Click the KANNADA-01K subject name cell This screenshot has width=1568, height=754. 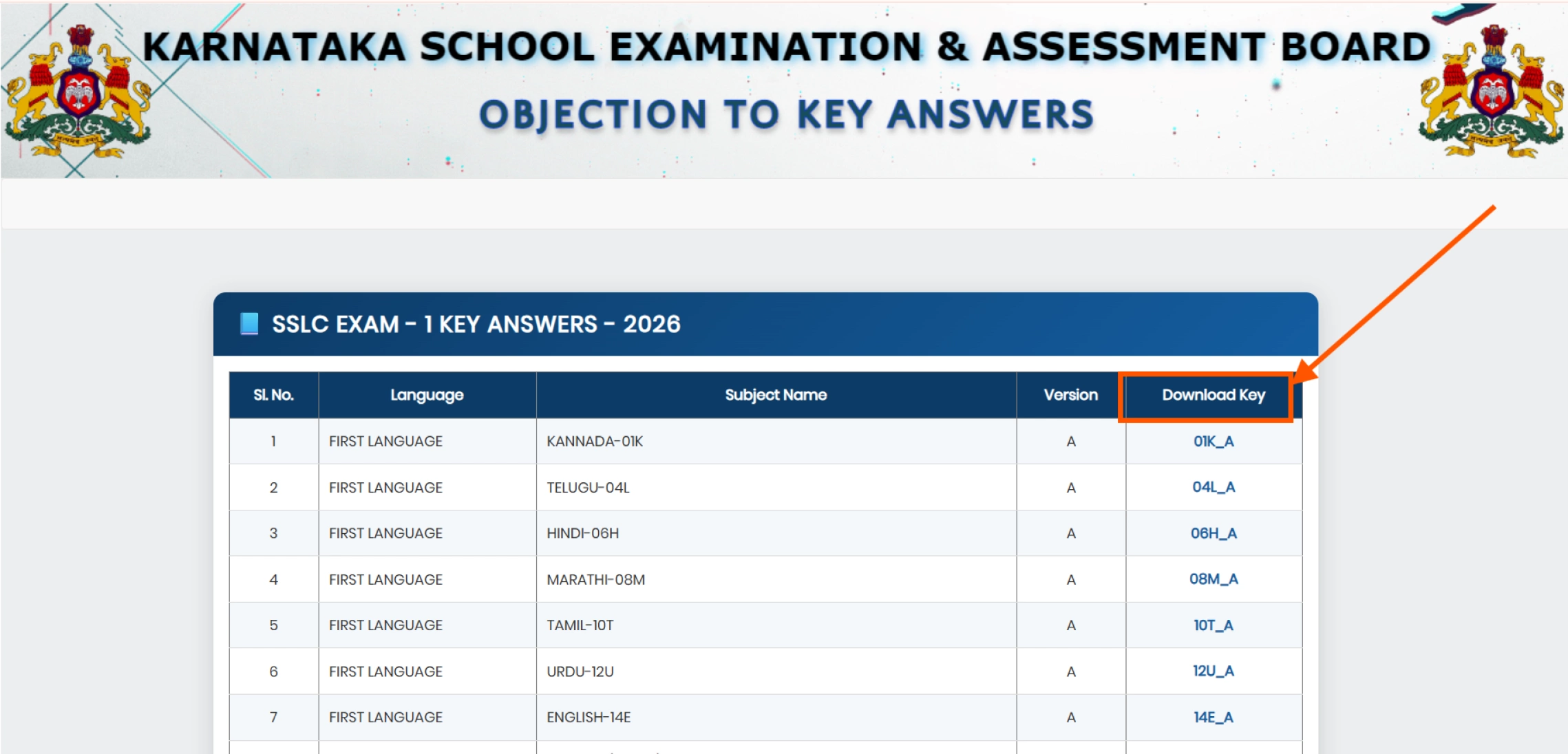click(595, 441)
